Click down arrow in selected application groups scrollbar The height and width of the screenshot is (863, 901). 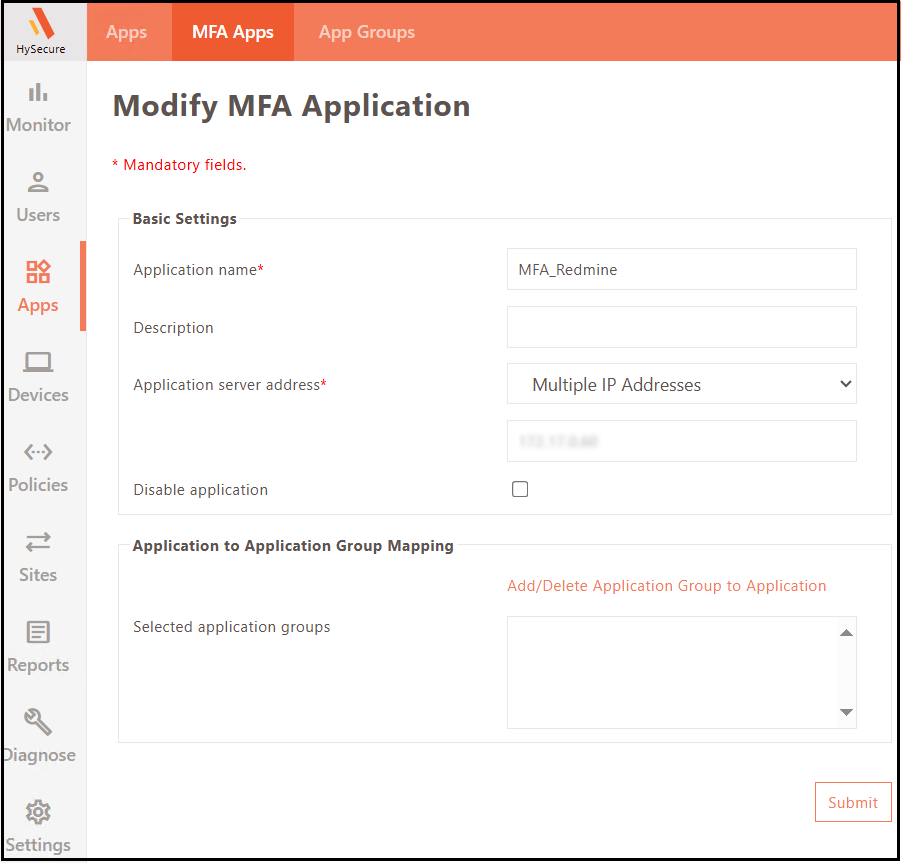846,713
